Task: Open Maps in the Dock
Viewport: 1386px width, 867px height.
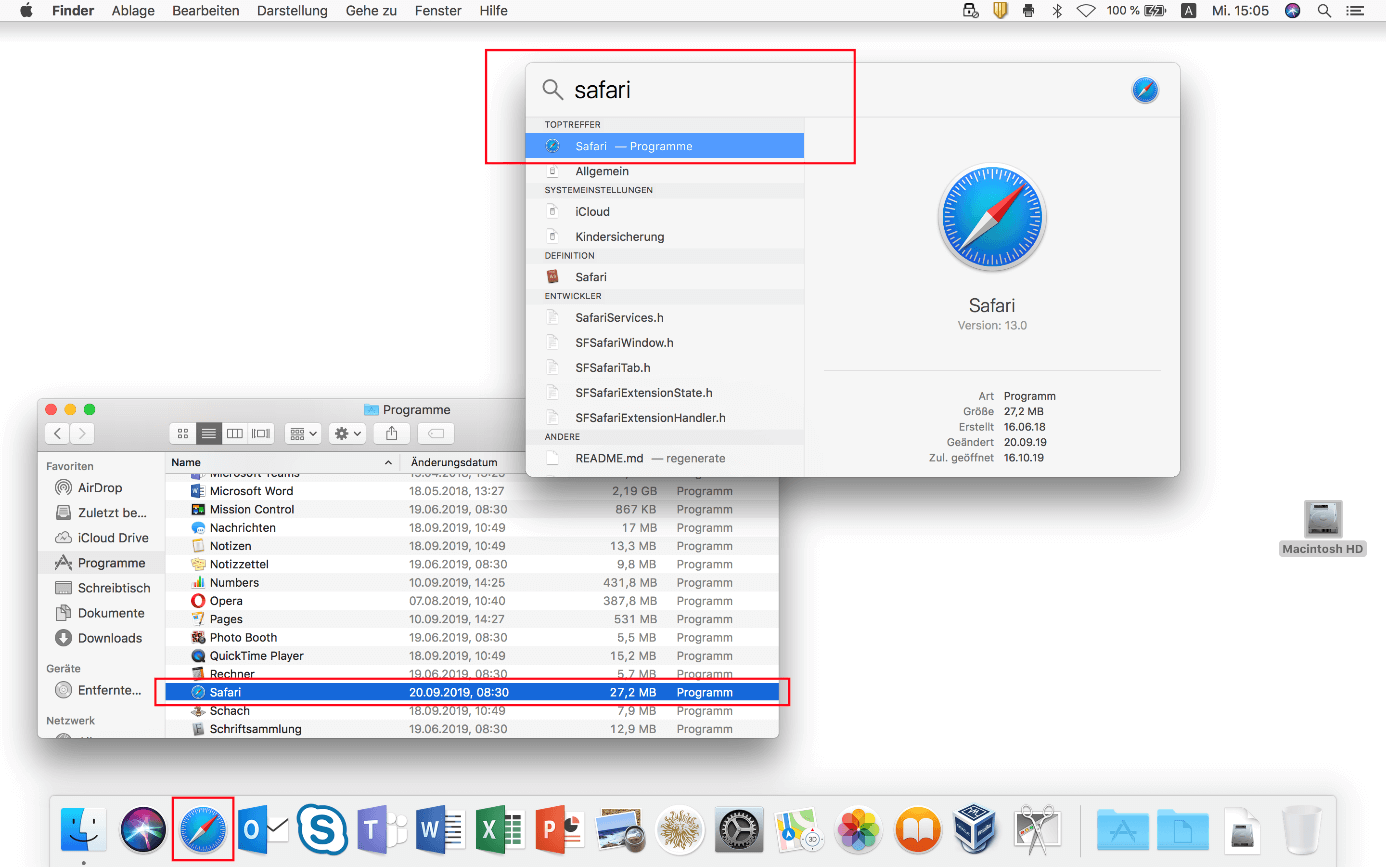Action: coord(798,829)
